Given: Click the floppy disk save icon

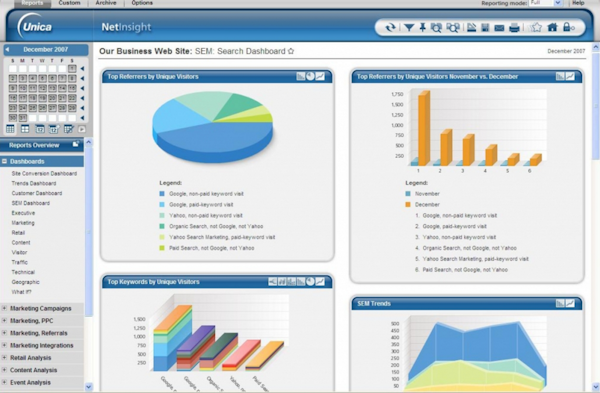Looking at the screenshot, I should [x=485, y=28].
